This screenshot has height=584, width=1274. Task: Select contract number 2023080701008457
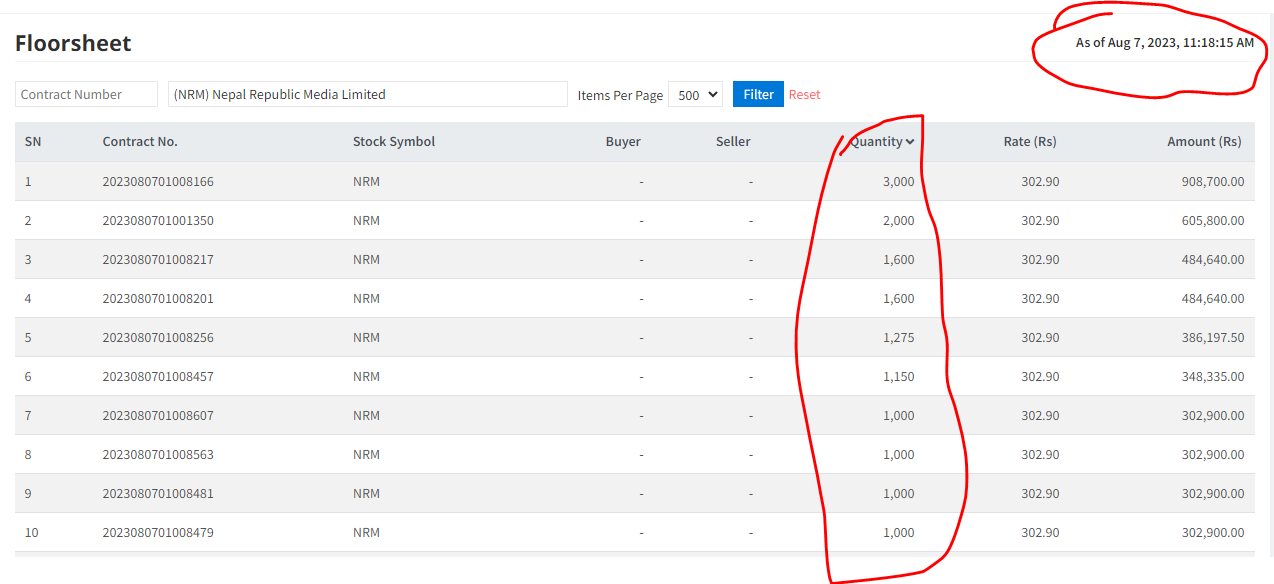(x=158, y=376)
